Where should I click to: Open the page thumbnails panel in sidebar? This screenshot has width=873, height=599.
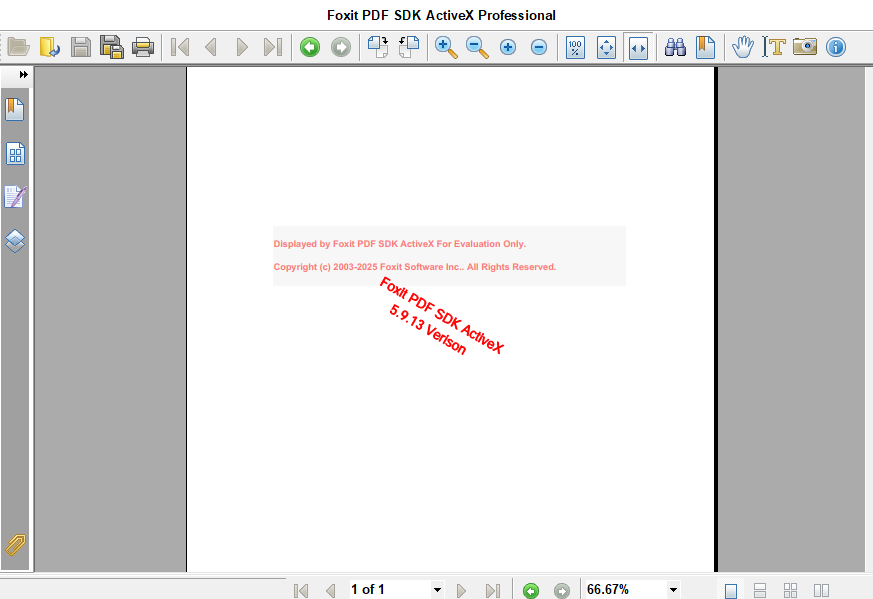(x=15, y=154)
